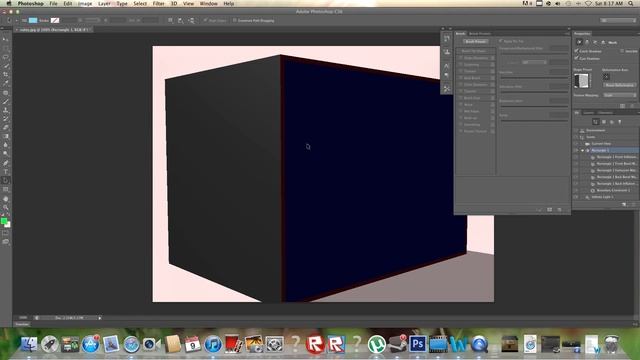Viewport: 640px width, 360px height.
Task: Select the Brush tool in toolbar
Action: 6,101
